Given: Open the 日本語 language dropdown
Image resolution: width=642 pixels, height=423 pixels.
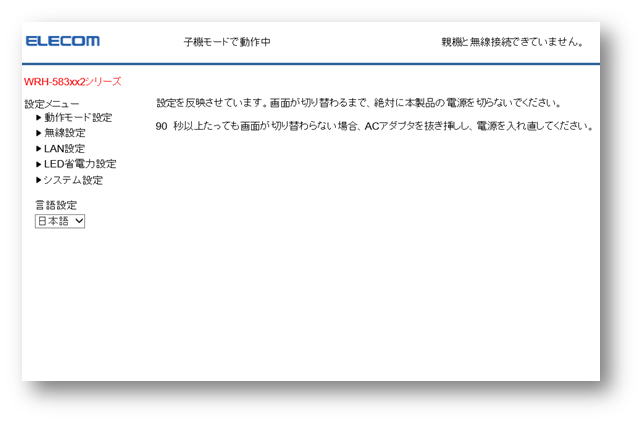Looking at the screenshot, I should pos(60,221).
